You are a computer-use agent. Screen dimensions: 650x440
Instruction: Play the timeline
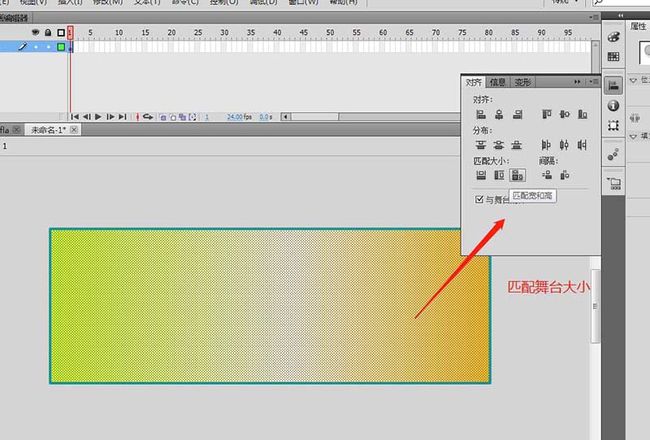pos(98,117)
